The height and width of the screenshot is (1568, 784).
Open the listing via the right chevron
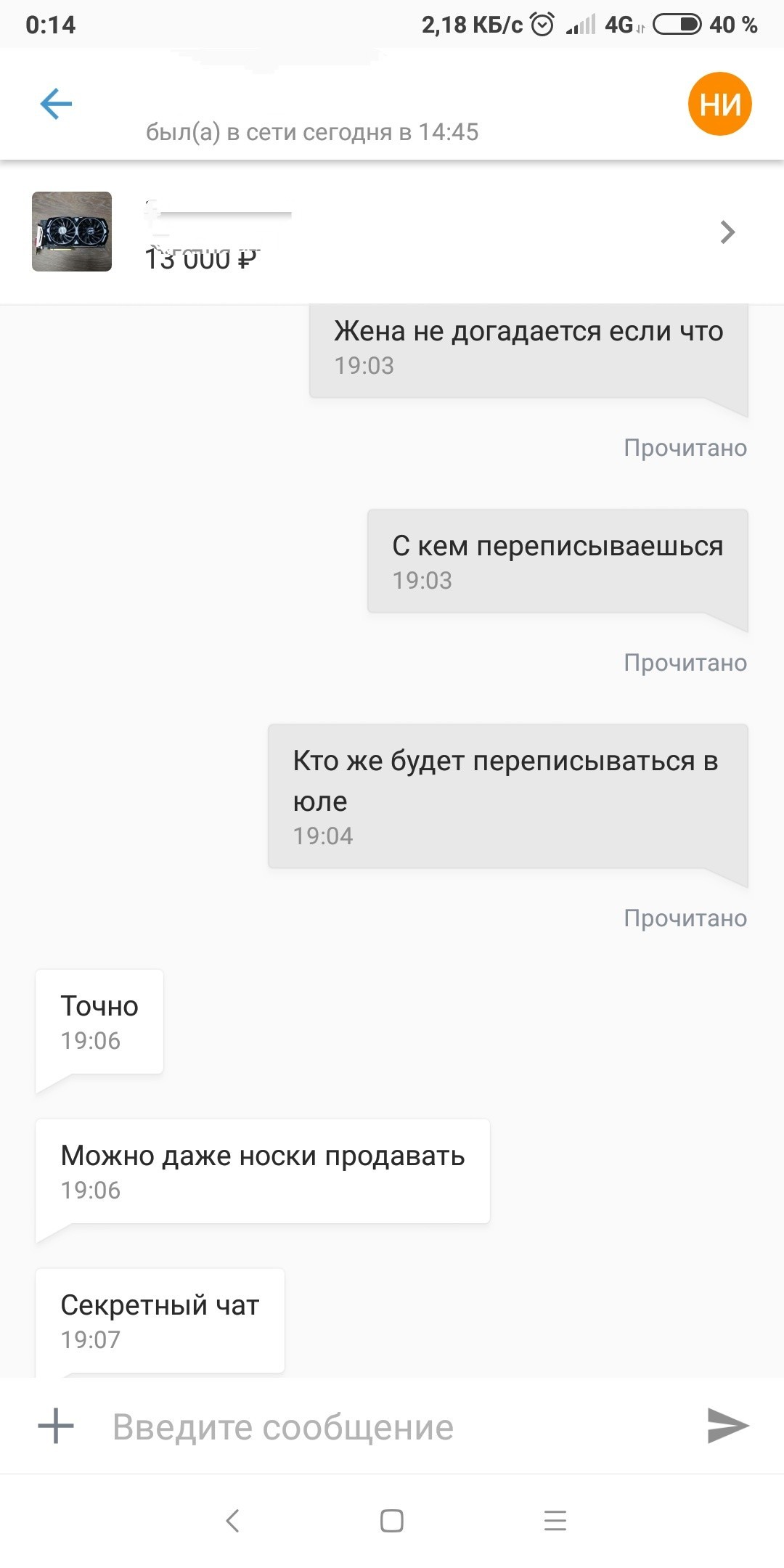tap(727, 232)
